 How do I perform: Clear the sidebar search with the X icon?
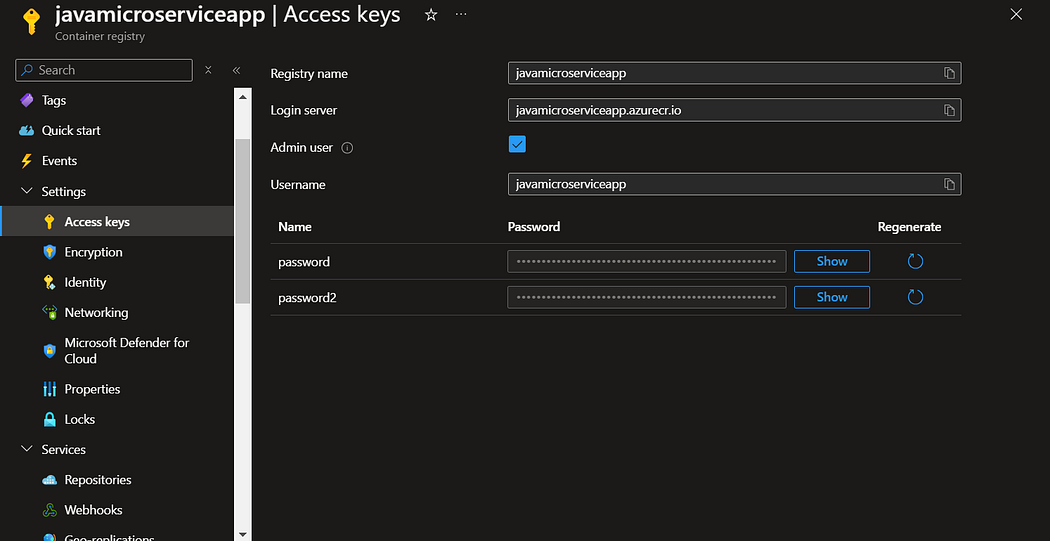coord(208,70)
